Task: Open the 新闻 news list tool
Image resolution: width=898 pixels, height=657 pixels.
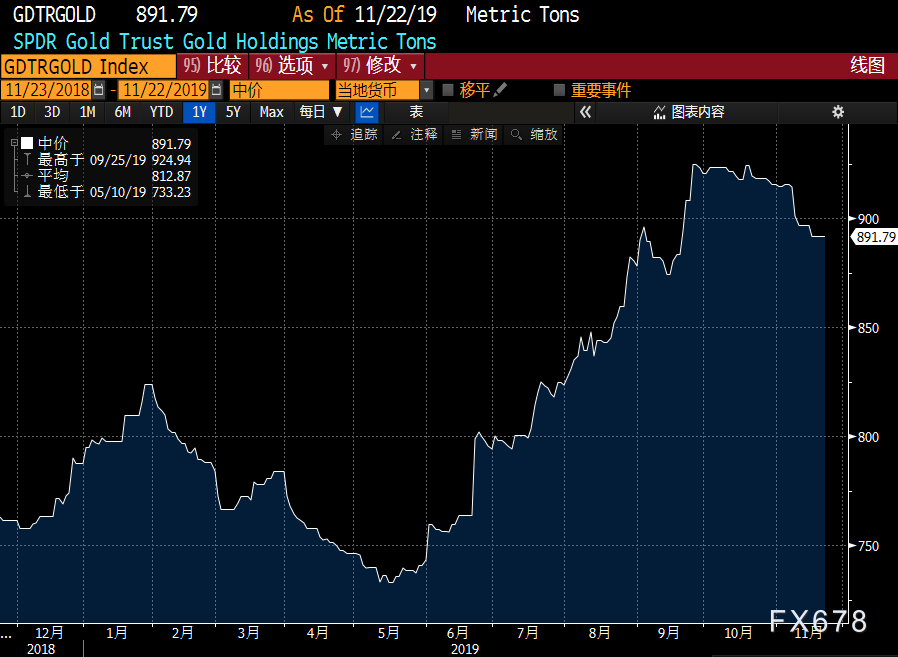Action: point(474,135)
